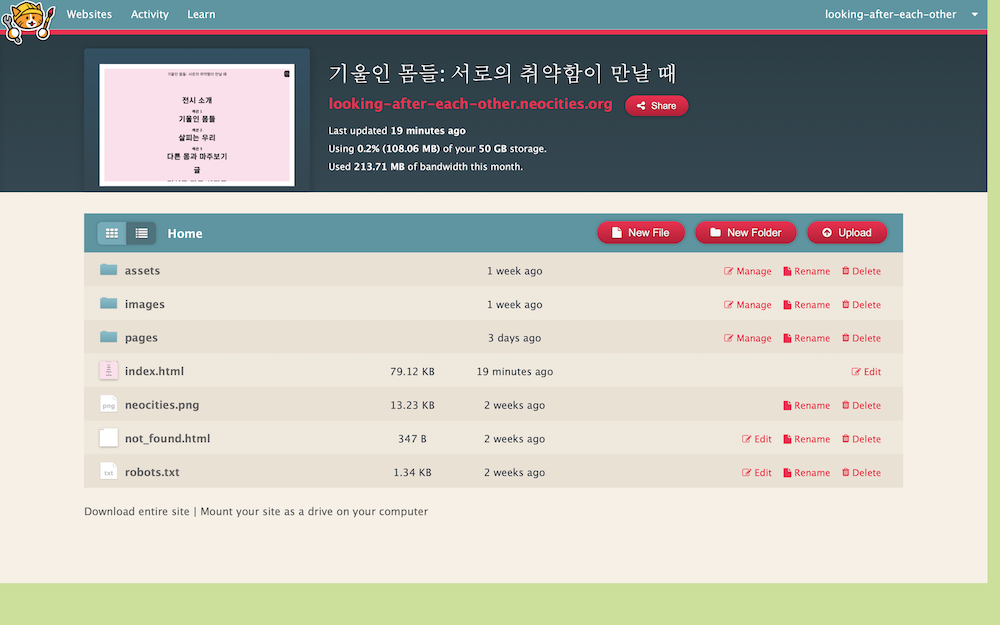Switch to list view icon
Screen dimensions: 1000x625
click(x=141, y=233)
